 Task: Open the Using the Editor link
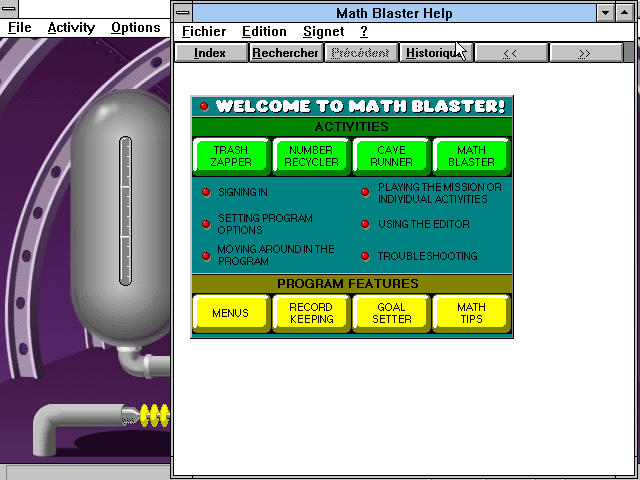424,224
